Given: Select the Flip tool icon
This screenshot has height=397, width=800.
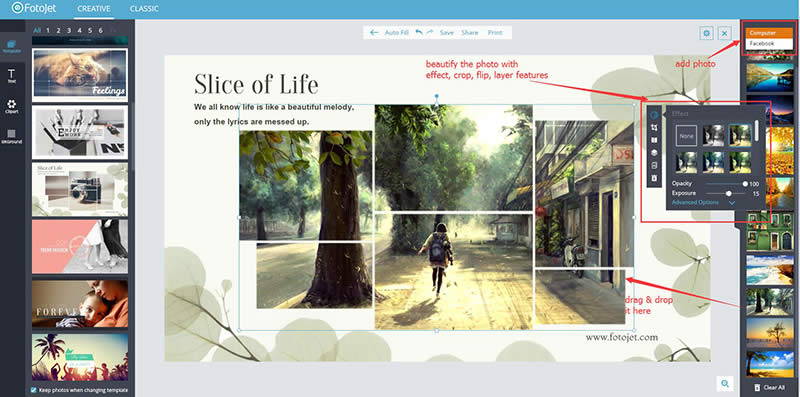Looking at the screenshot, I should [x=654, y=140].
